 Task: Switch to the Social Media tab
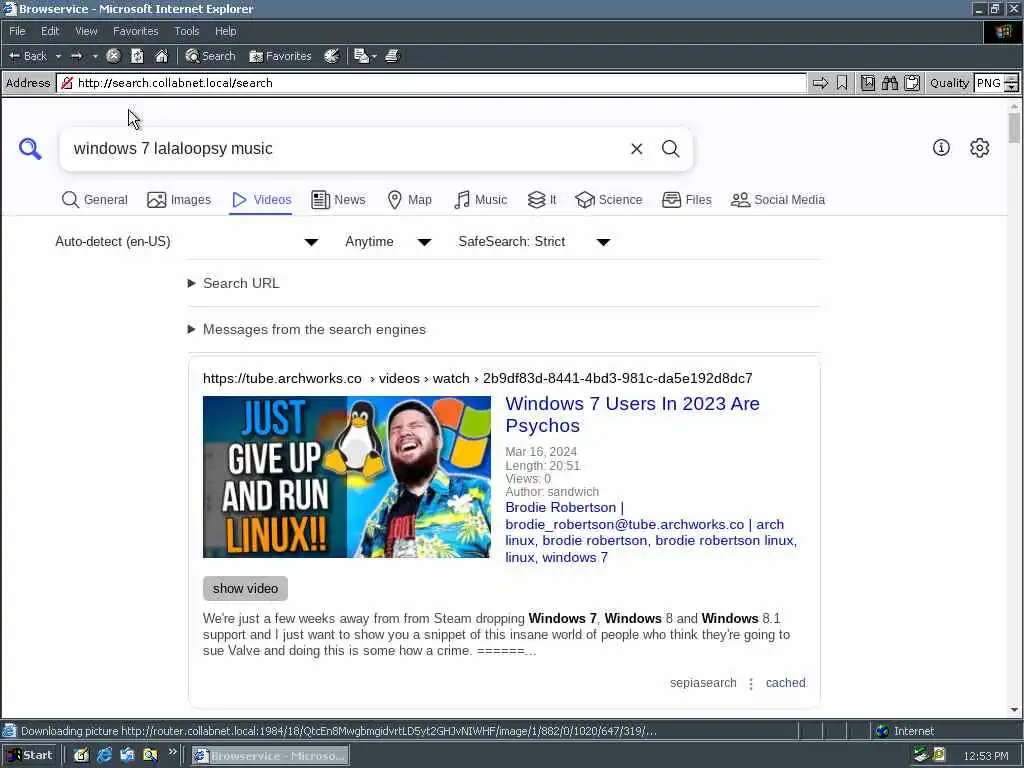778,200
